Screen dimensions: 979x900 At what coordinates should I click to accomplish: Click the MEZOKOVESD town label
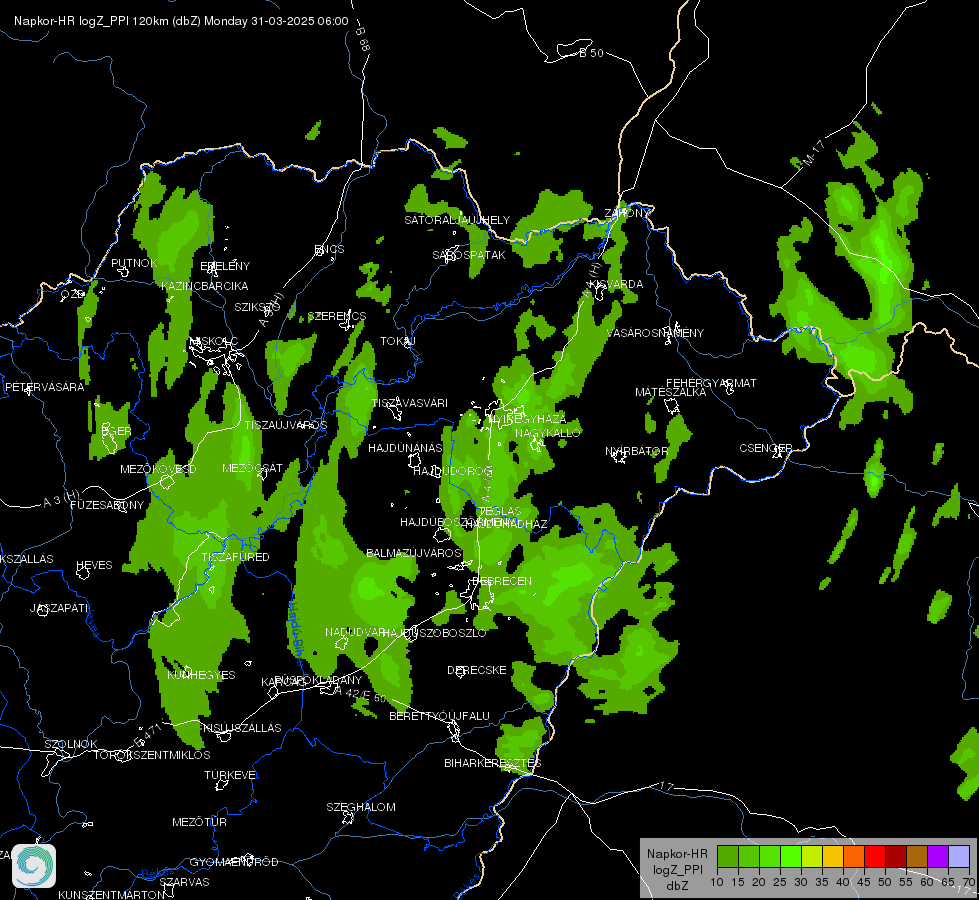158,469
